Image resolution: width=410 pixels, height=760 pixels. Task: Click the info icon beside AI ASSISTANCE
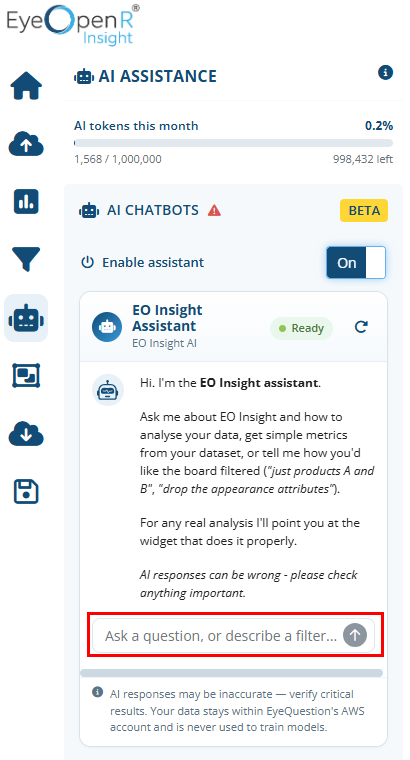(x=385, y=73)
